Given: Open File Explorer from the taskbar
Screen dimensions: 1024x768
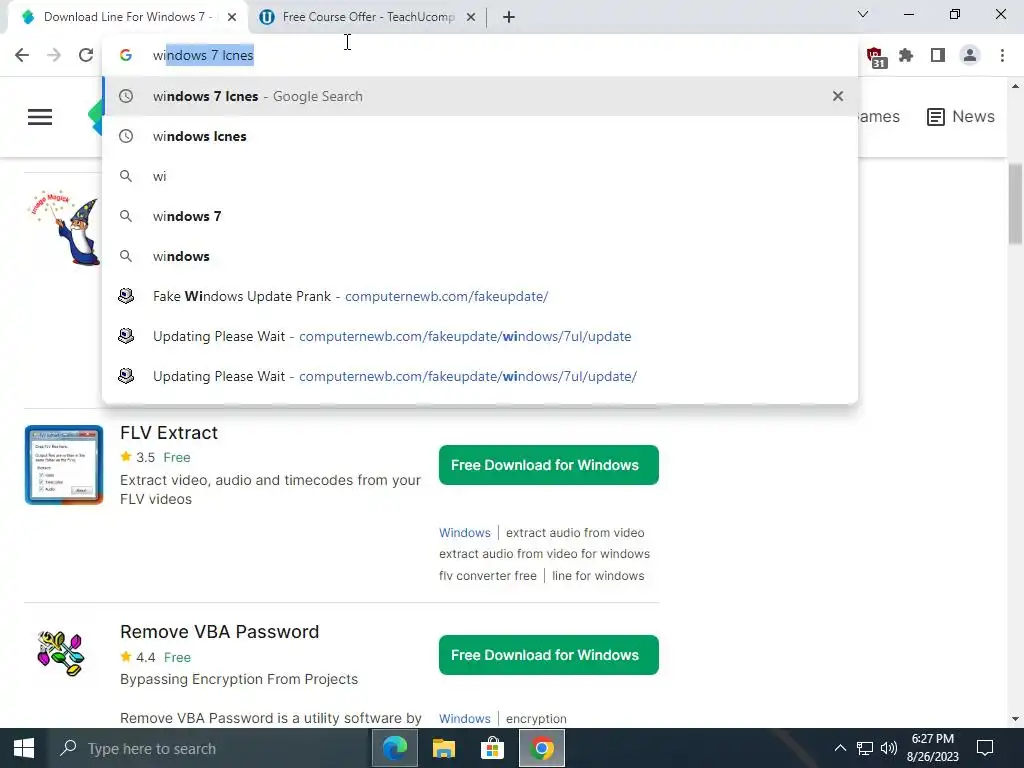Looking at the screenshot, I should (444, 748).
